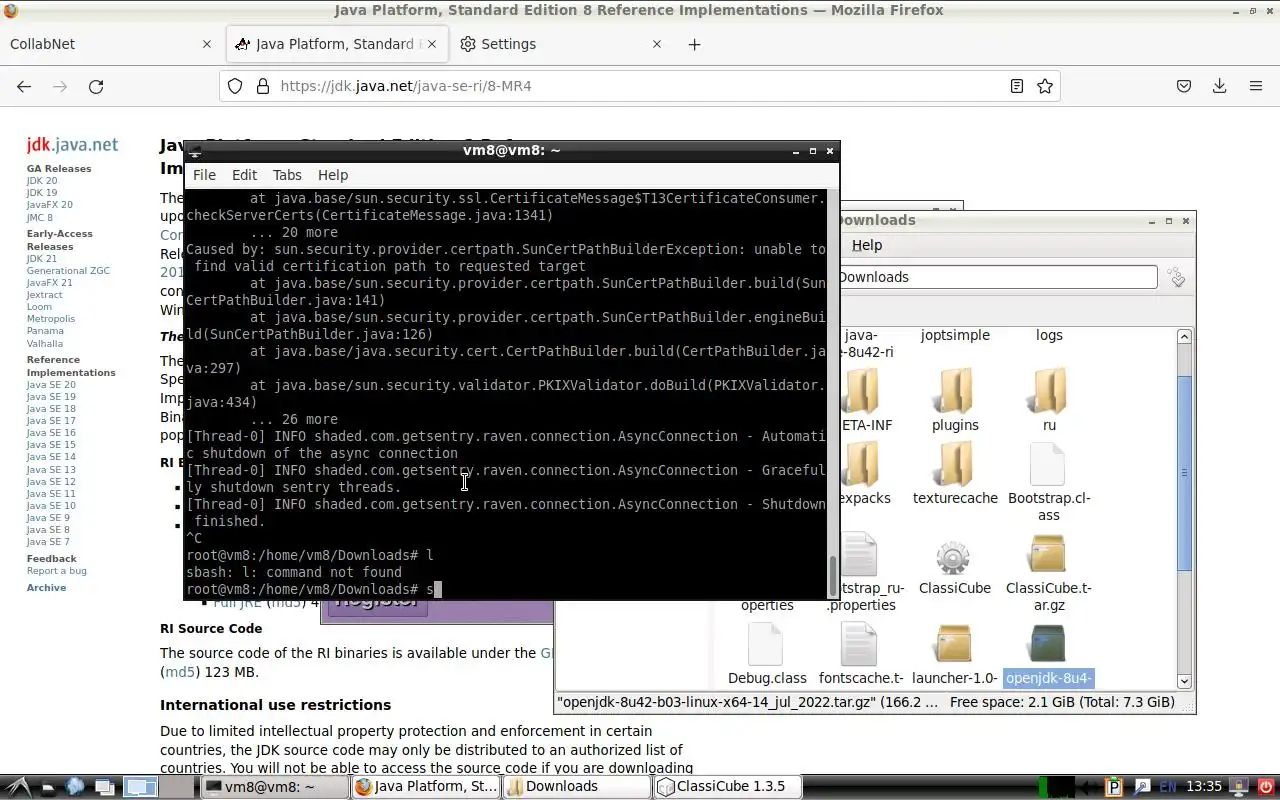The image size is (1280, 800).
Task: Open Report a bug link
Action: click(57, 571)
